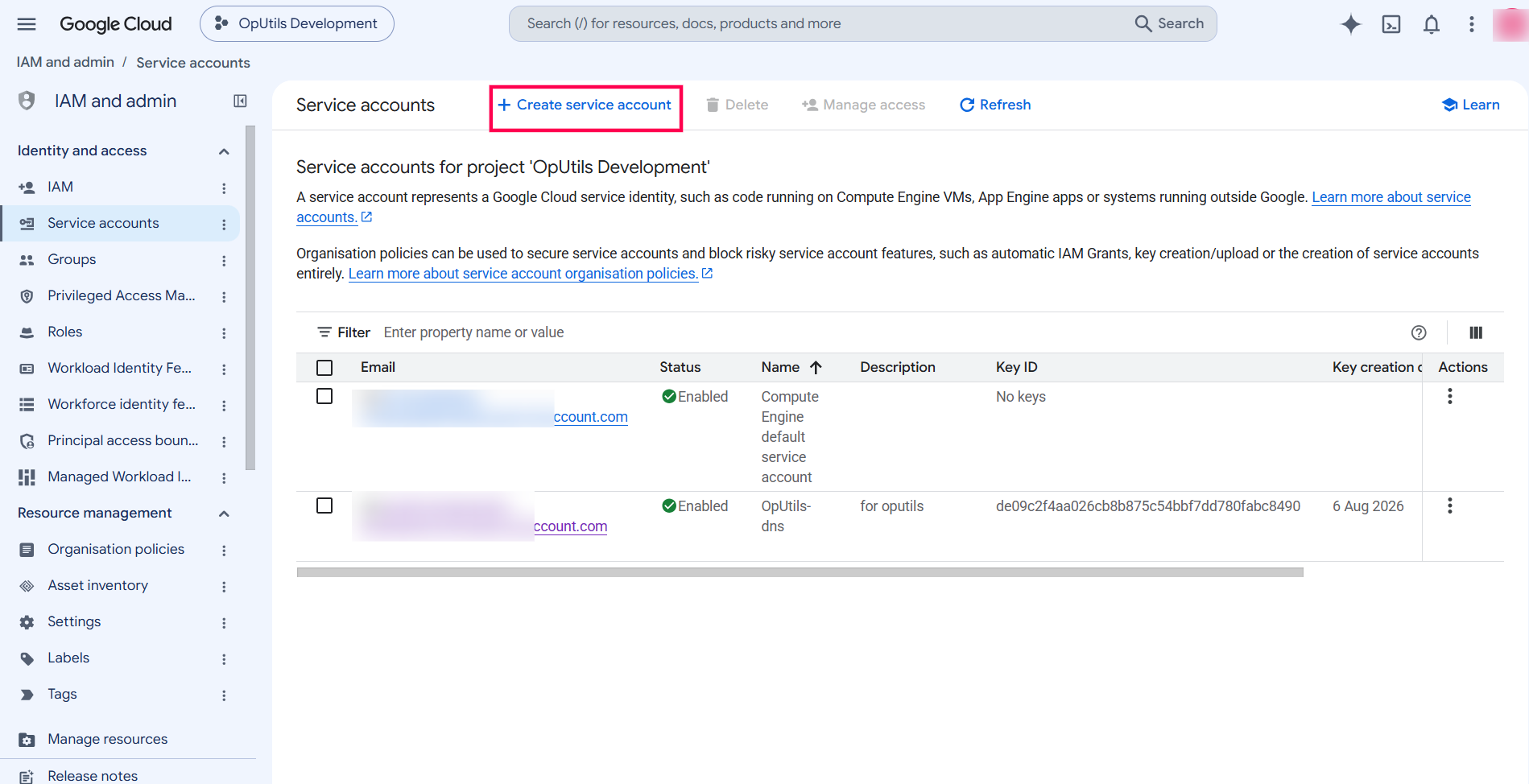Open more options for Service accounts sidebar item
The image size is (1529, 784).
pyautogui.click(x=224, y=224)
